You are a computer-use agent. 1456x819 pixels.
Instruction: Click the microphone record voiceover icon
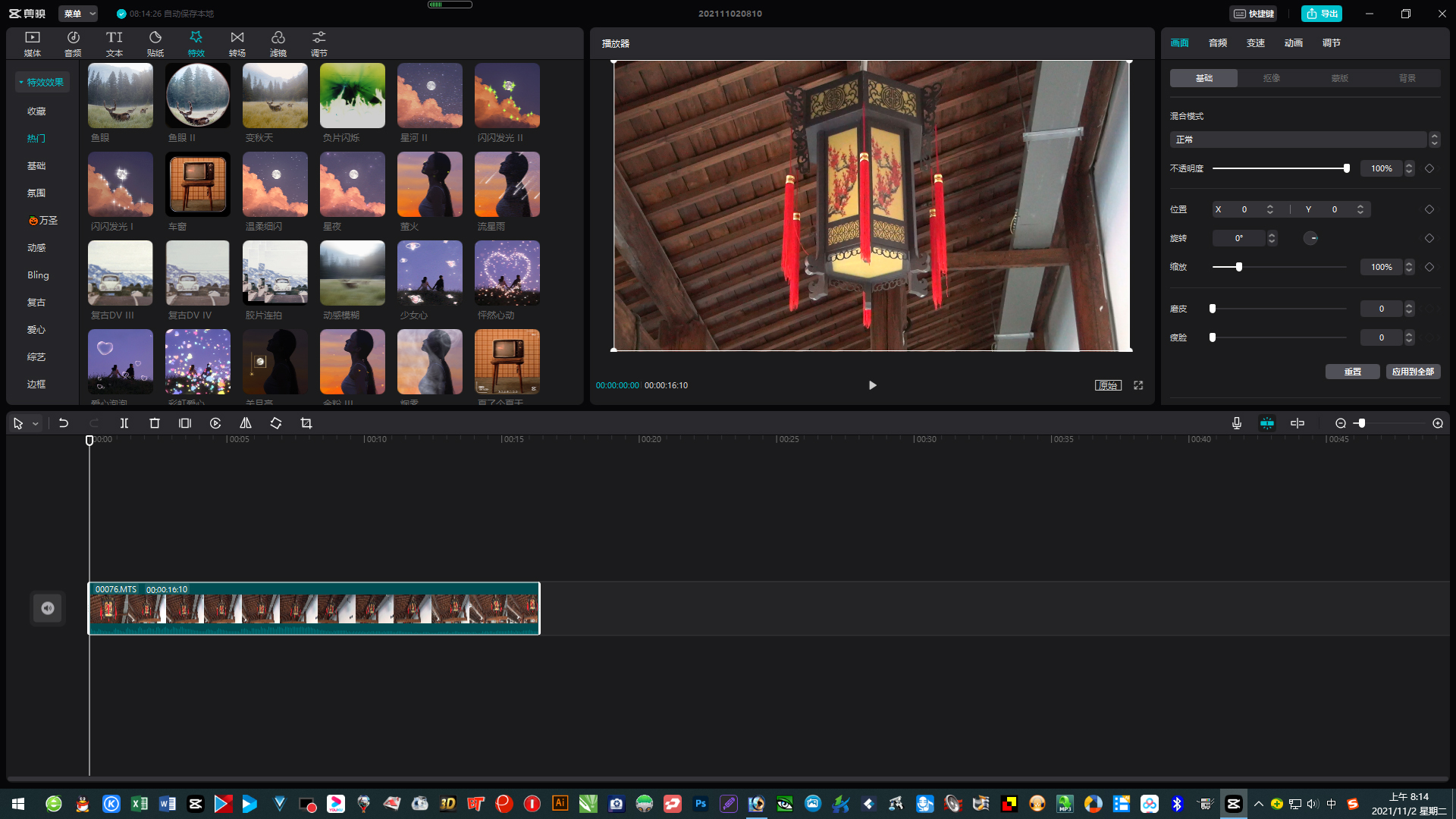coord(1237,423)
